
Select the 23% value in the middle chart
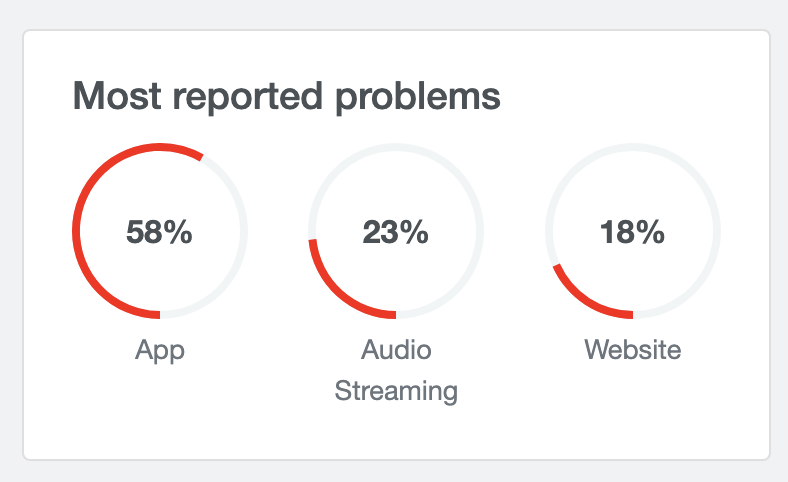pyautogui.click(x=395, y=232)
